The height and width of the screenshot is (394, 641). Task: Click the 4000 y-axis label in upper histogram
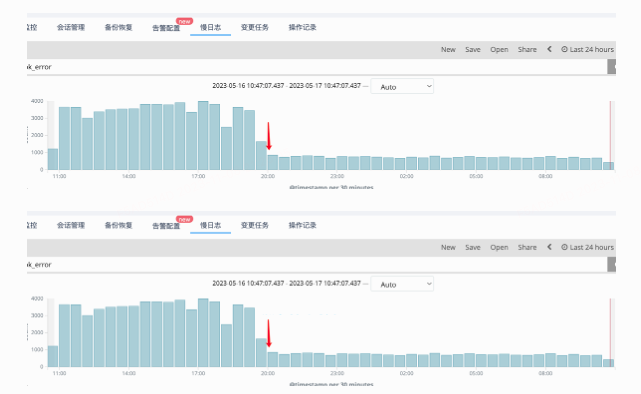(37, 101)
